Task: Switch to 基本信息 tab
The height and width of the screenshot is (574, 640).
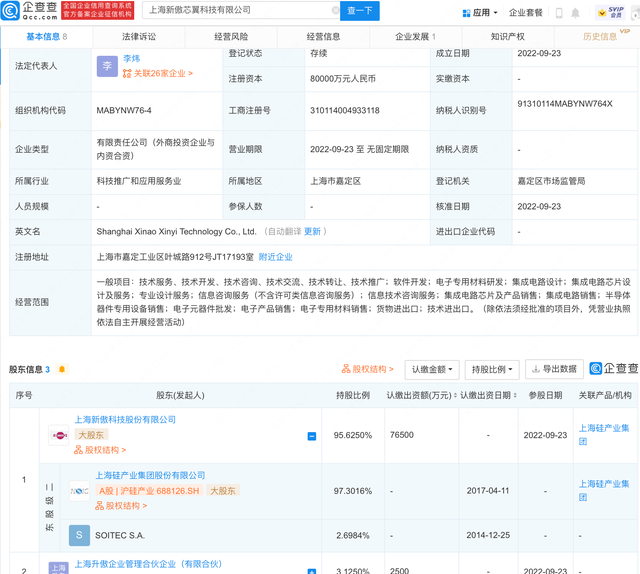Action: click(x=47, y=37)
